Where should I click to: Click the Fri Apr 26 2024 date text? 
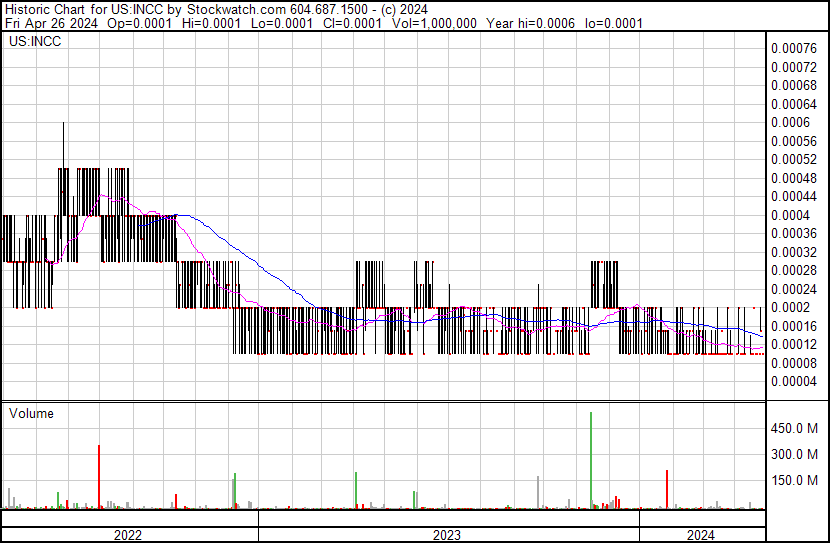click(x=51, y=23)
